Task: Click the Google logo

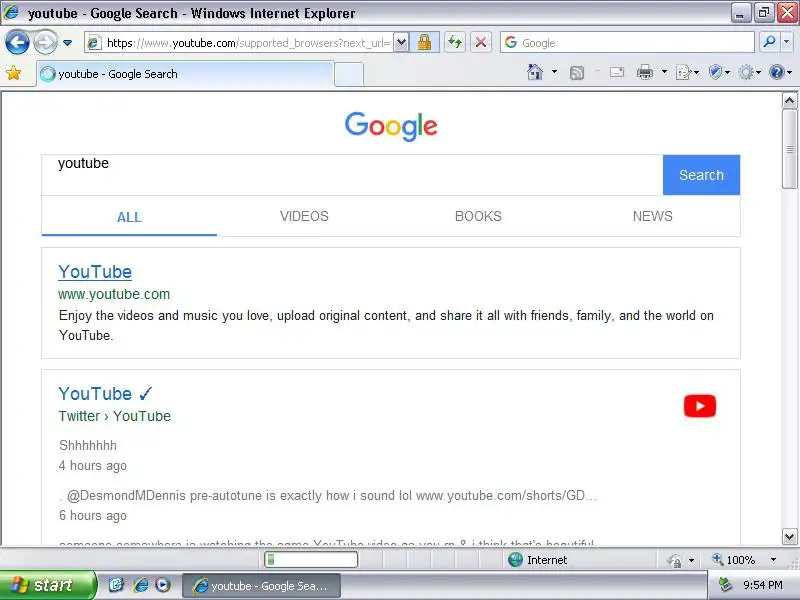Action: coord(391,126)
